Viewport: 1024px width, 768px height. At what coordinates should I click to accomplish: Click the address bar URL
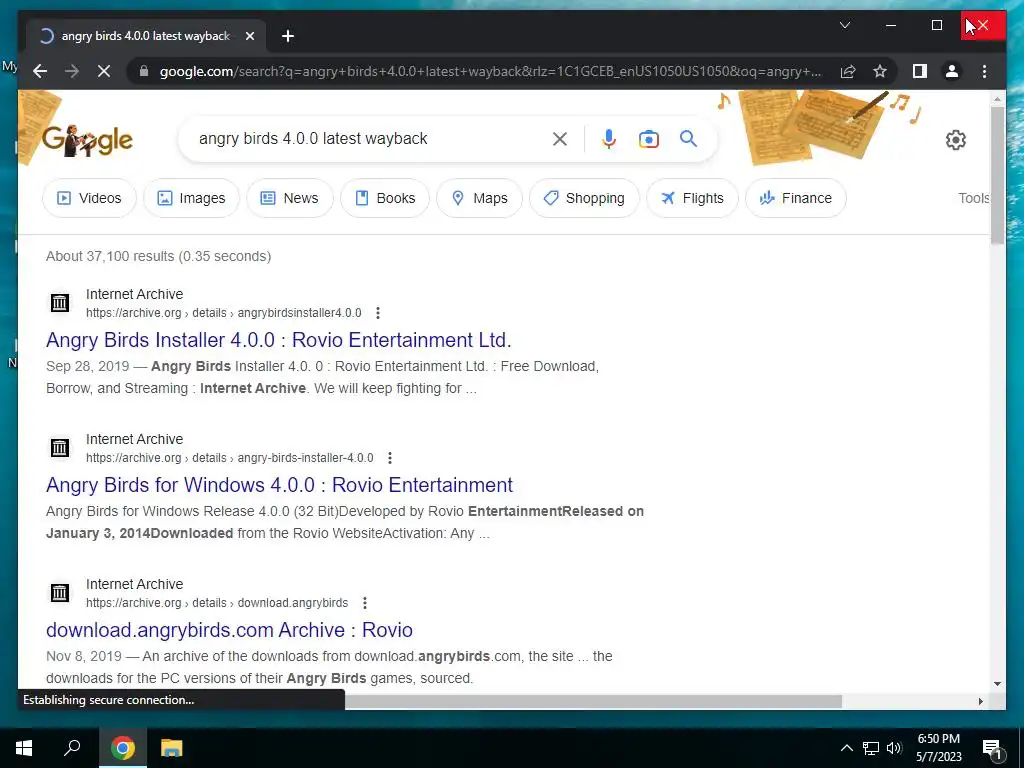pos(490,71)
